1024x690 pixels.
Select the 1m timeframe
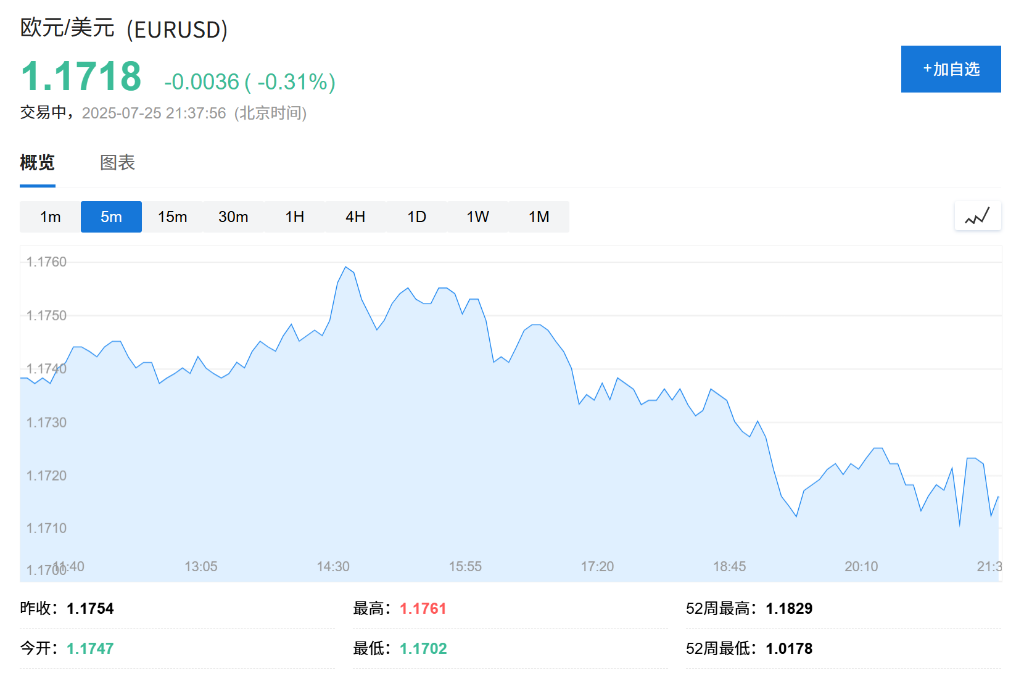50,216
